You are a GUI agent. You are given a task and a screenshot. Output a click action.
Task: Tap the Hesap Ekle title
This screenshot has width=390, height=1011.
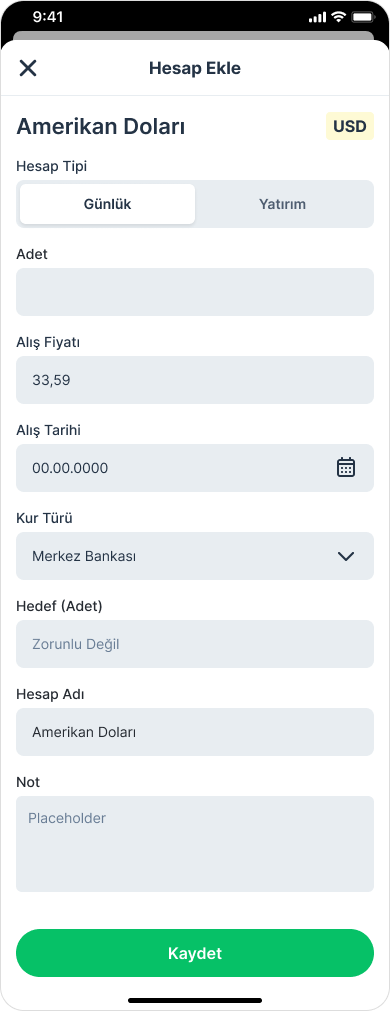(x=195, y=68)
